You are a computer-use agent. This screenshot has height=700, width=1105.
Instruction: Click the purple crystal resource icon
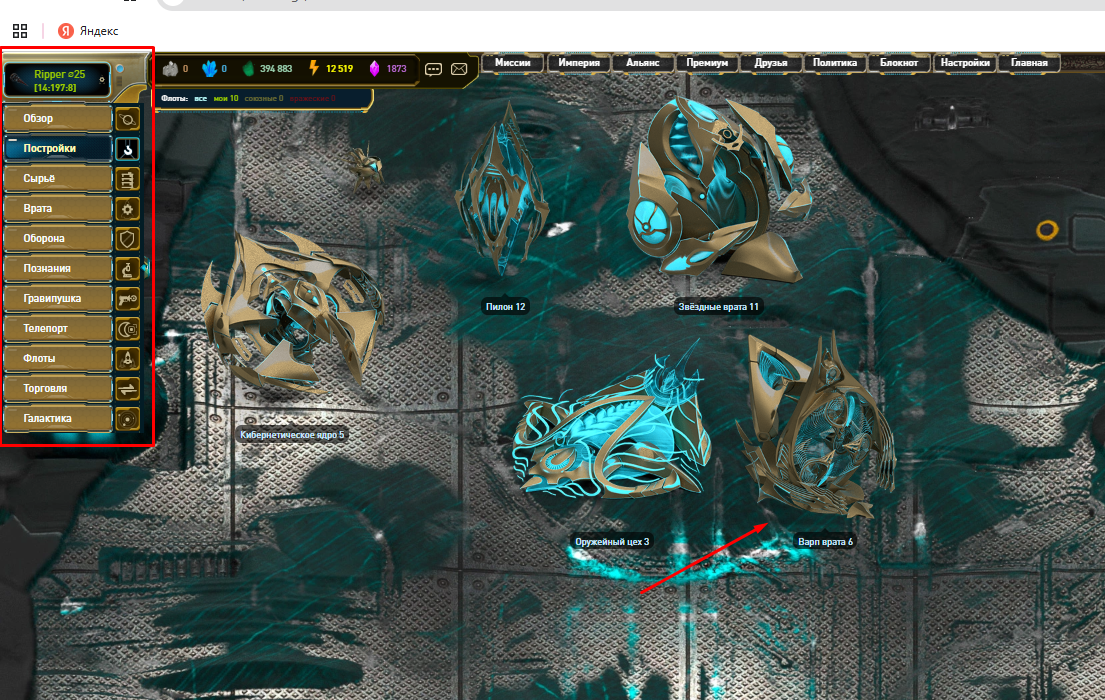pos(375,69)
